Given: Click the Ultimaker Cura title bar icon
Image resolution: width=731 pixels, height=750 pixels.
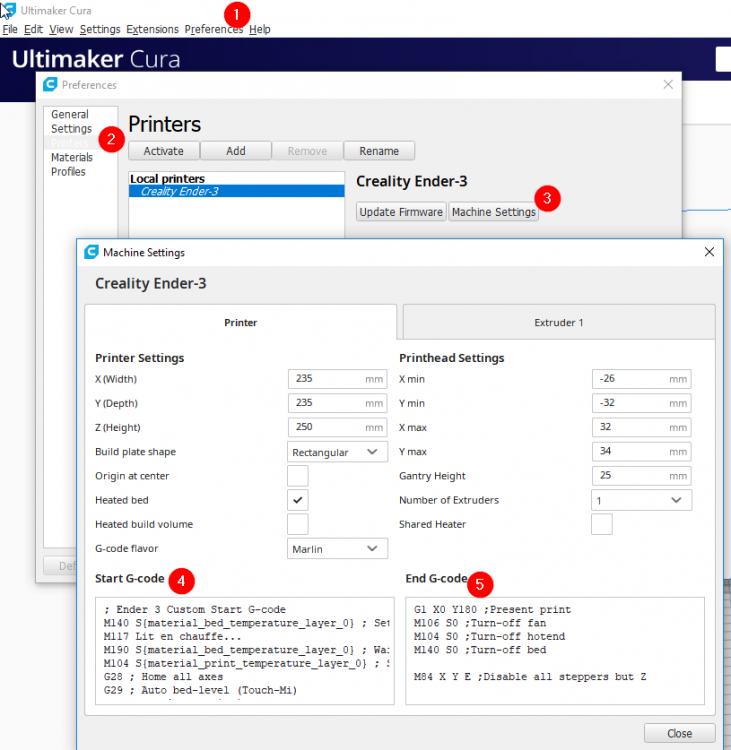Looking at the screenshot, I should [9, 10].
